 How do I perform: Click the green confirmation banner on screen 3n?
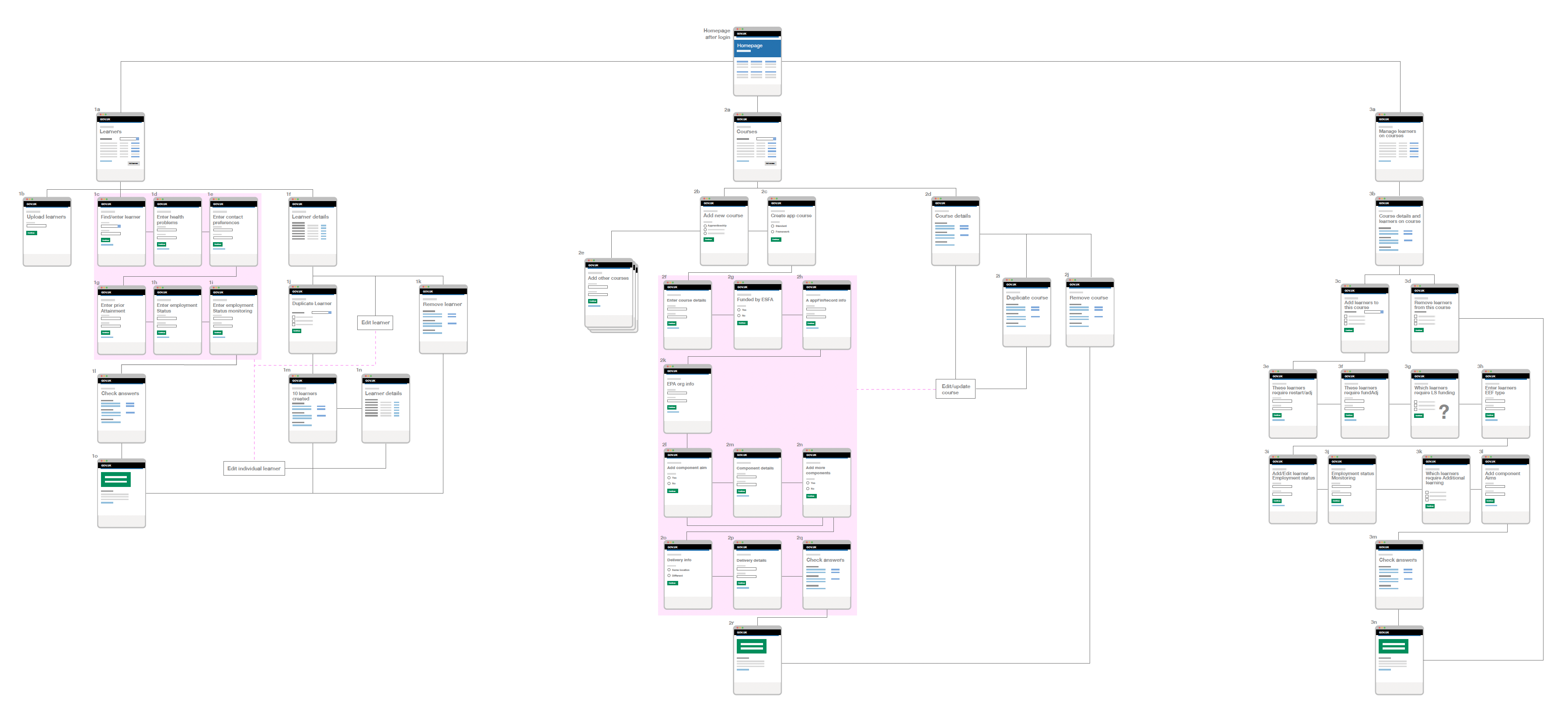tap(1393, 646)
